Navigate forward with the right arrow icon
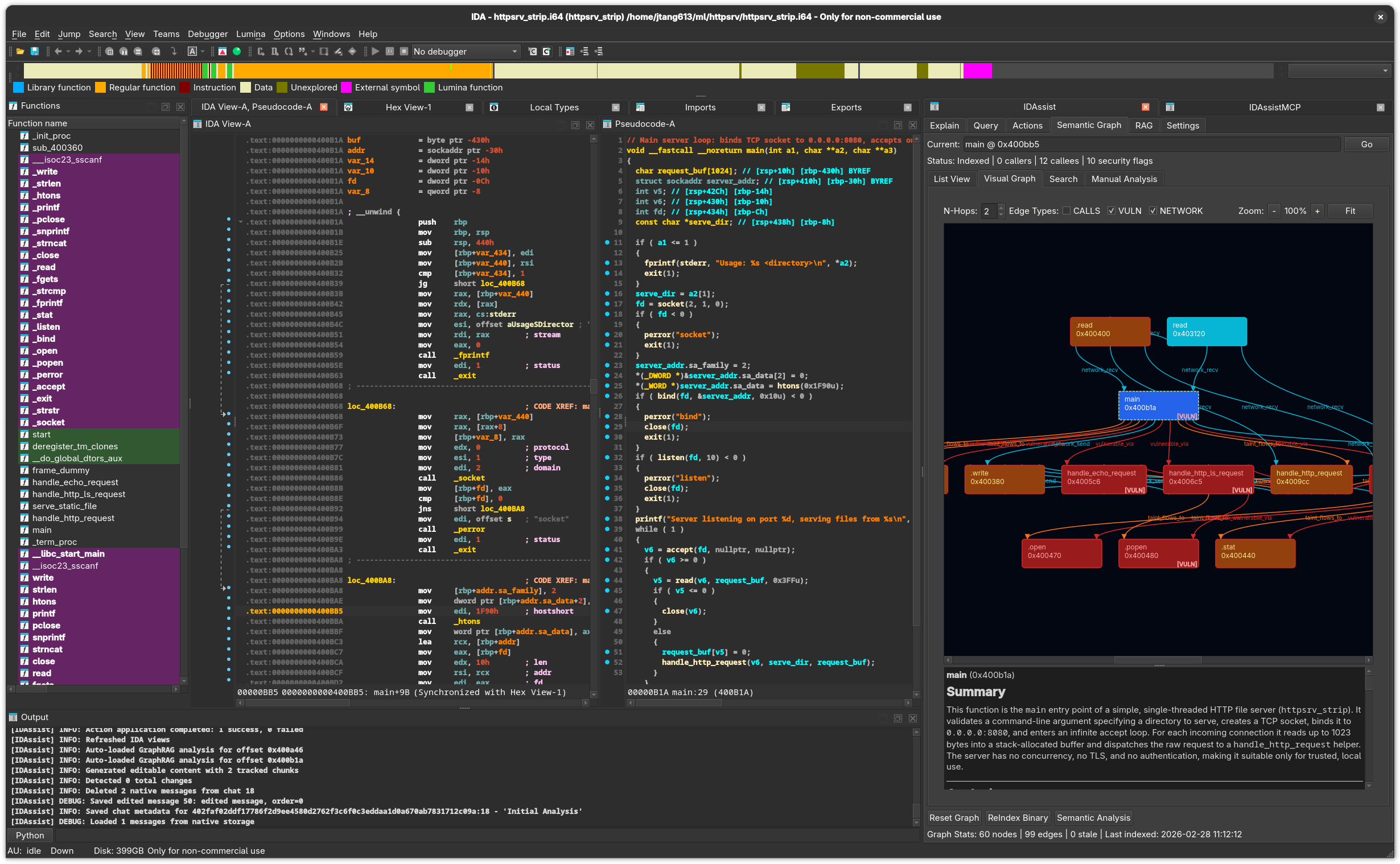This screenshot has width=1400, height=864. (79, 51)
